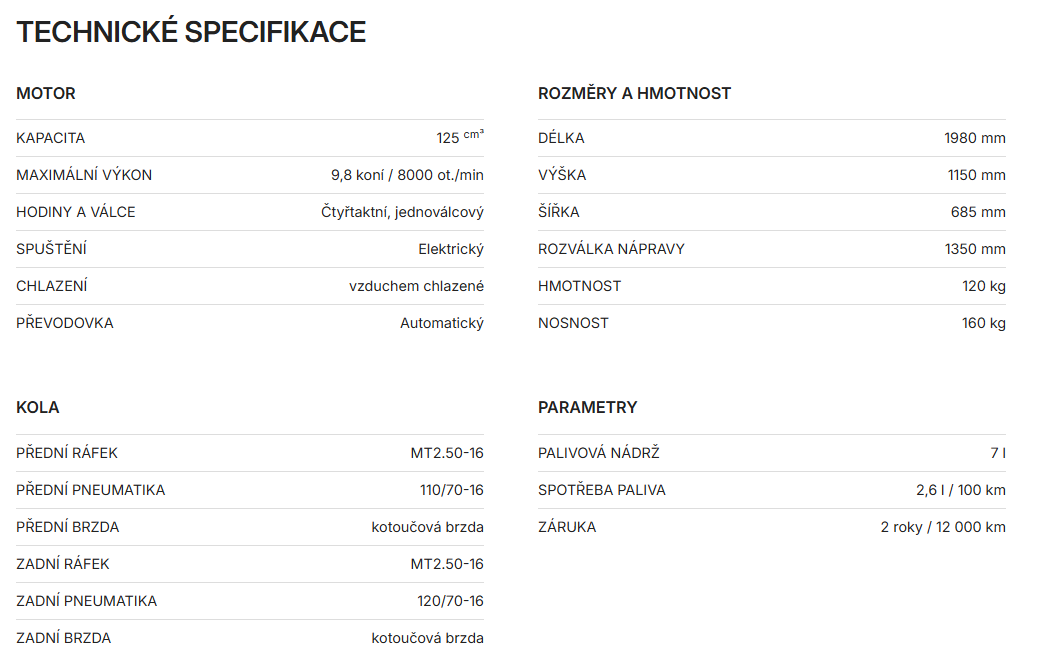Select the ROZVÁLKA NÁPRAVY label
This screenshot has width=1039, height=664.
611,249
